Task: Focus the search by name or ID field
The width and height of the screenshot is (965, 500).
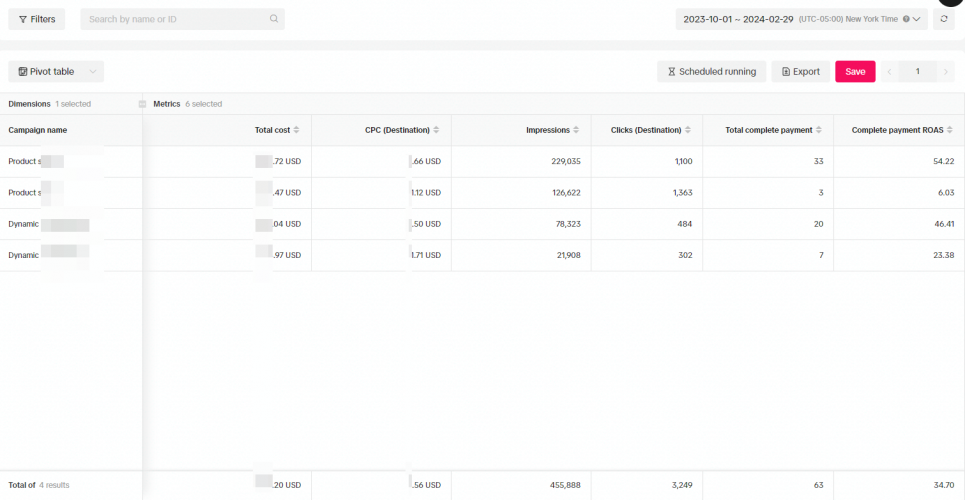Action: [x=175, y=19]
